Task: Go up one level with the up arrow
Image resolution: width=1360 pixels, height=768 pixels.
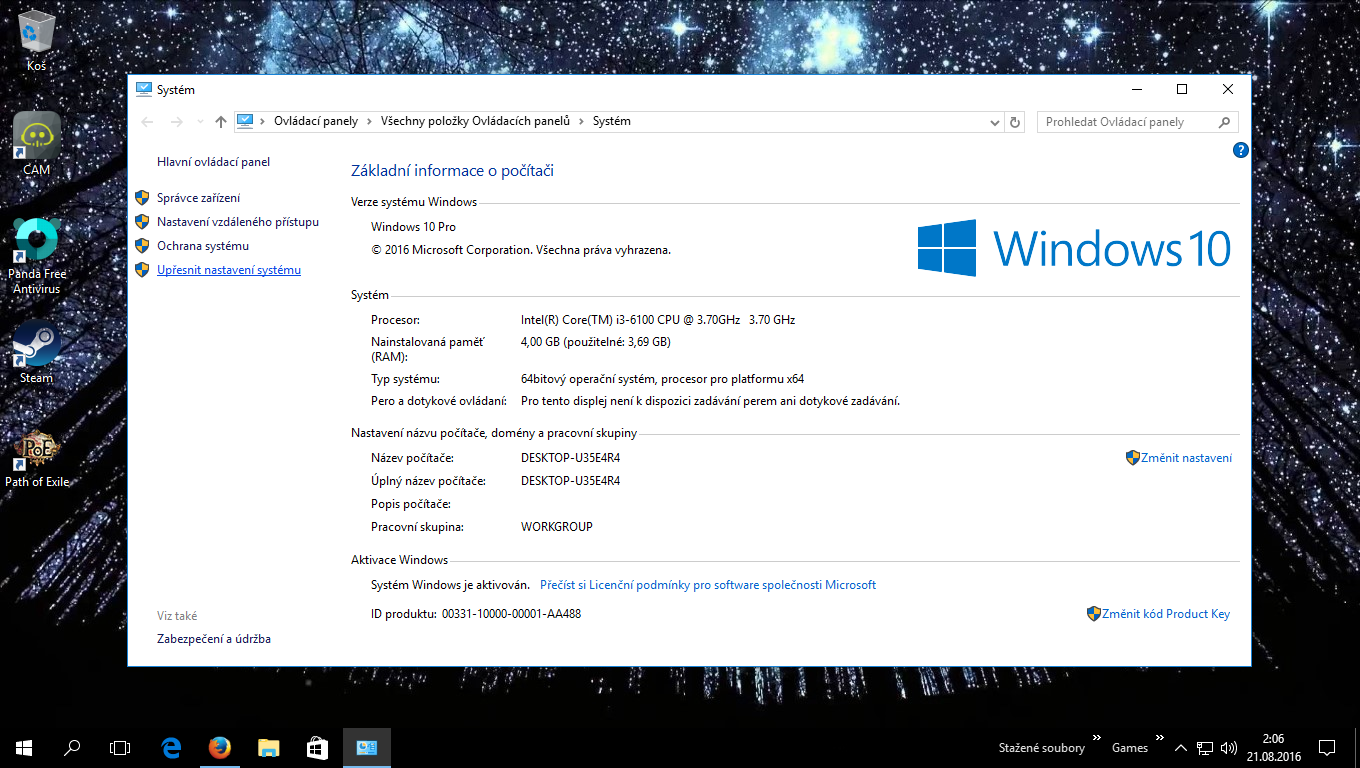Action: [221, 122]
